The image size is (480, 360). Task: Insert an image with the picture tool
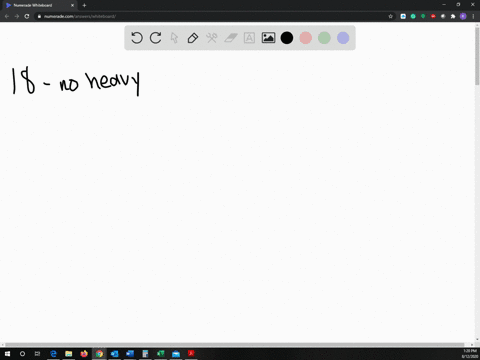(x=268, y=38)
